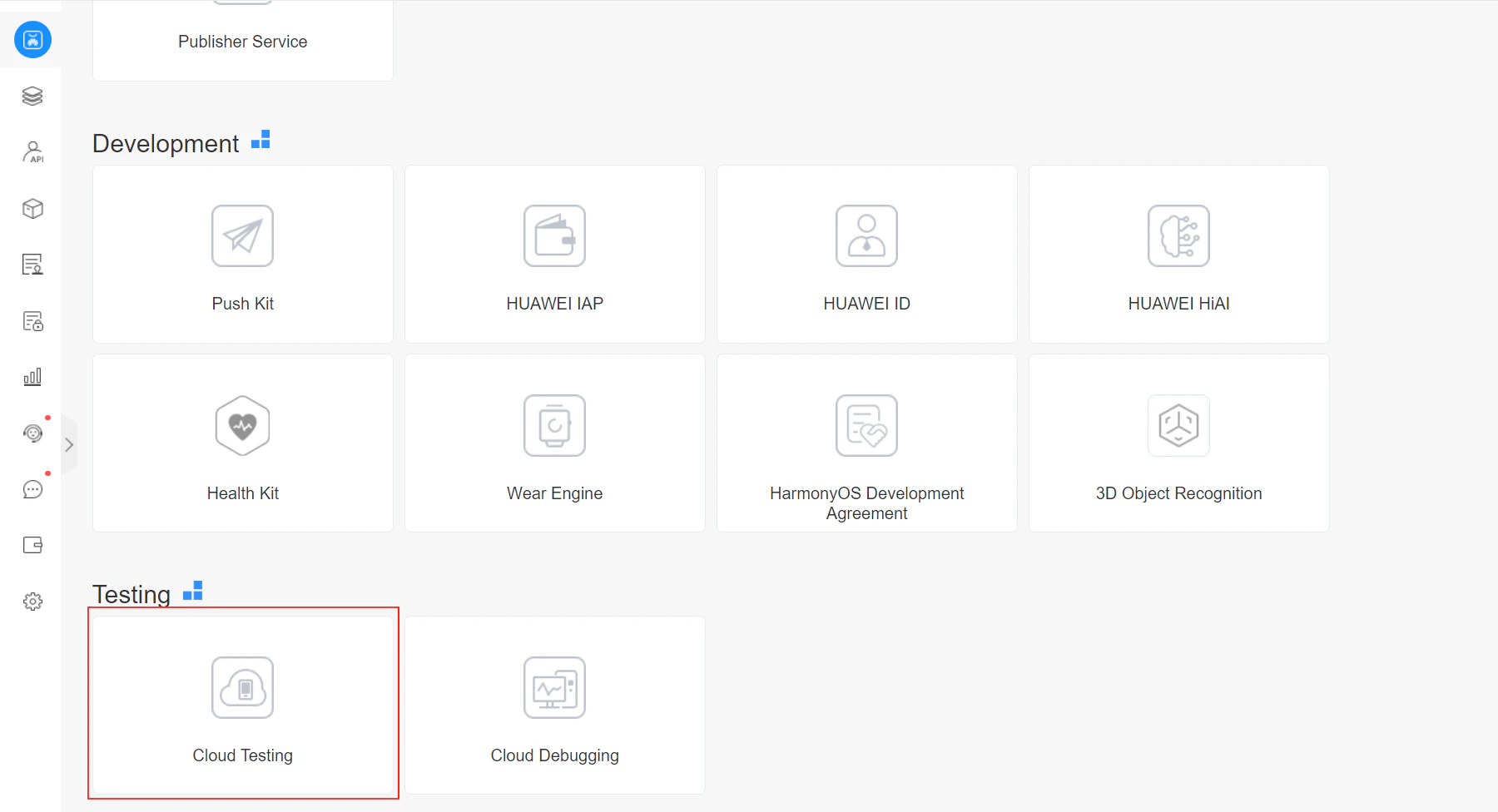Image resolution: width=1498 pixels, height=812 pixels.
Task: Open the document certificate sidebar icon
Action: [x=32, y=265]
